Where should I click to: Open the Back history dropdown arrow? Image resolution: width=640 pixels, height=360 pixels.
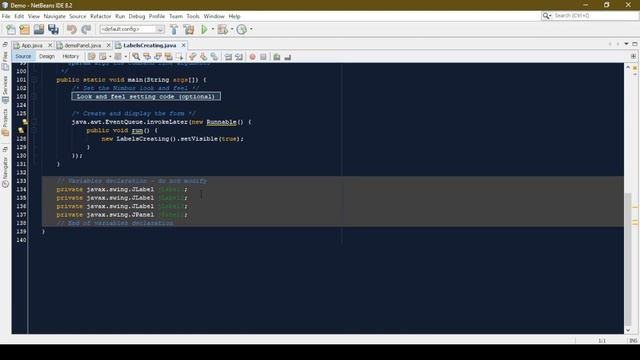[x=110, y=57]
